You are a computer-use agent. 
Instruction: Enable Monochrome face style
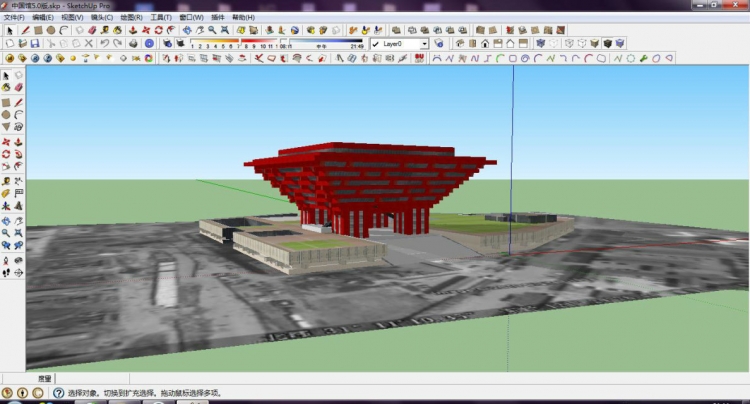[x=620, y=44]
